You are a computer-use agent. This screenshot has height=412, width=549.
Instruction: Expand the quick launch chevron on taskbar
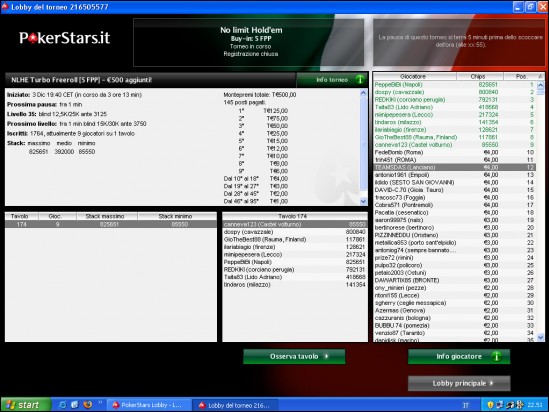100,403
